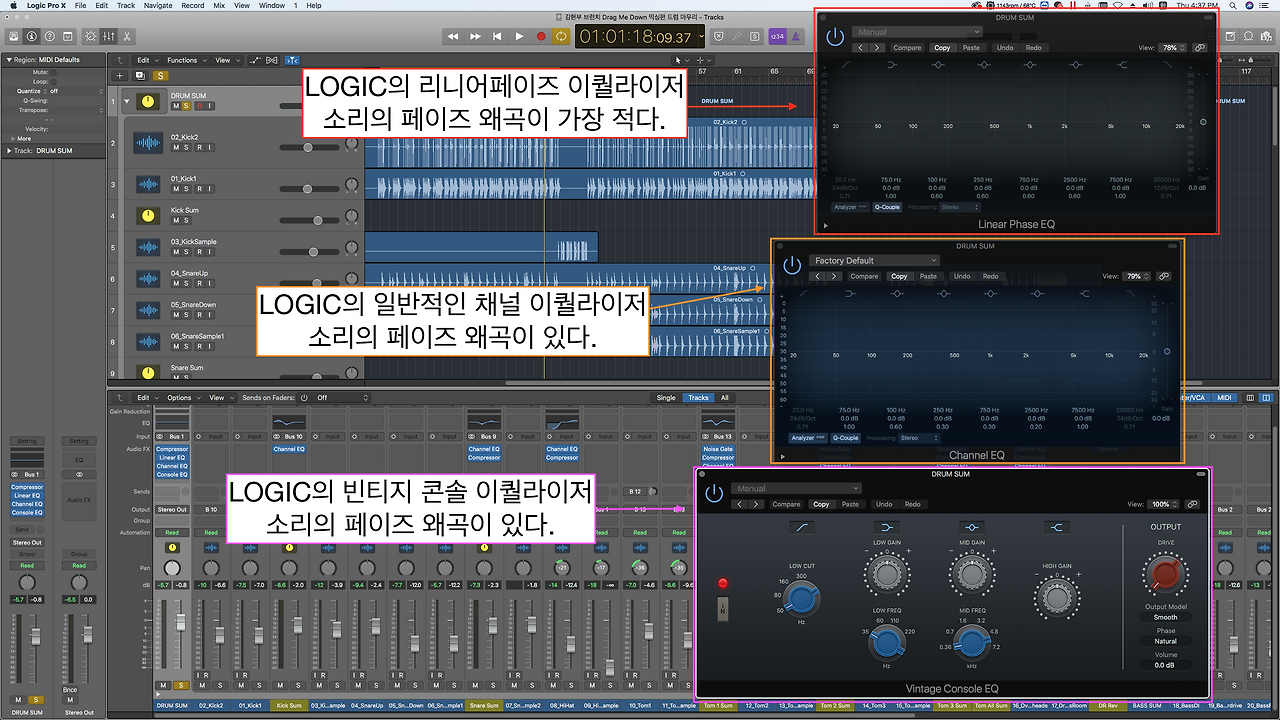This screenshot has height=720, width=1280.
Task: Click Channel EQ link button
Action: [x=1162, y=276]
